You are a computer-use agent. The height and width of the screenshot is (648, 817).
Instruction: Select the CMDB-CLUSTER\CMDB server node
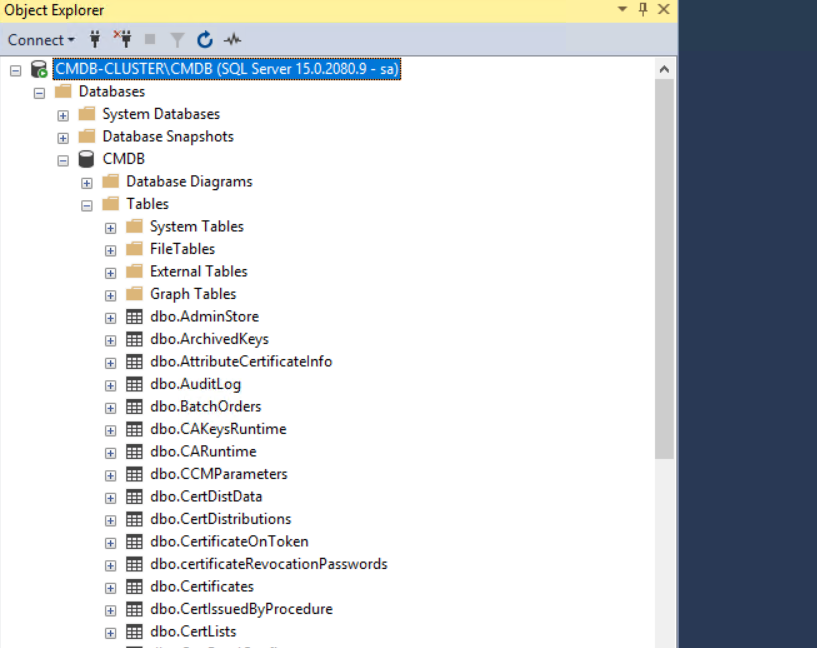(227, 69)
